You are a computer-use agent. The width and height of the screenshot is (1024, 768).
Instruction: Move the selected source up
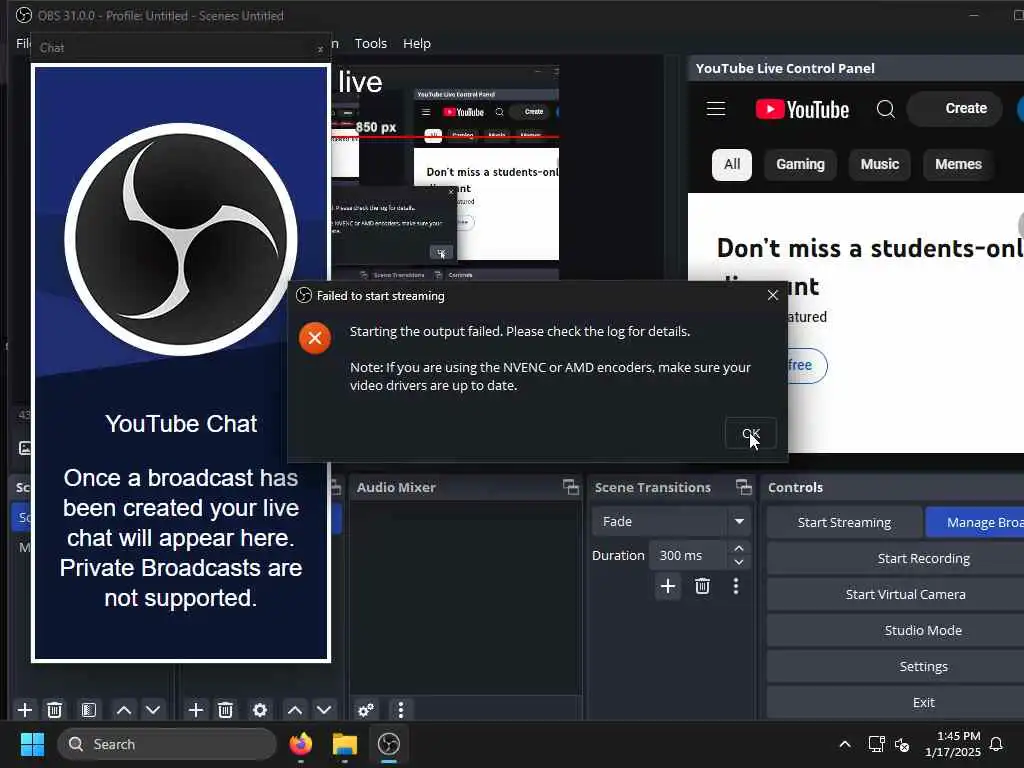[295, 710]
